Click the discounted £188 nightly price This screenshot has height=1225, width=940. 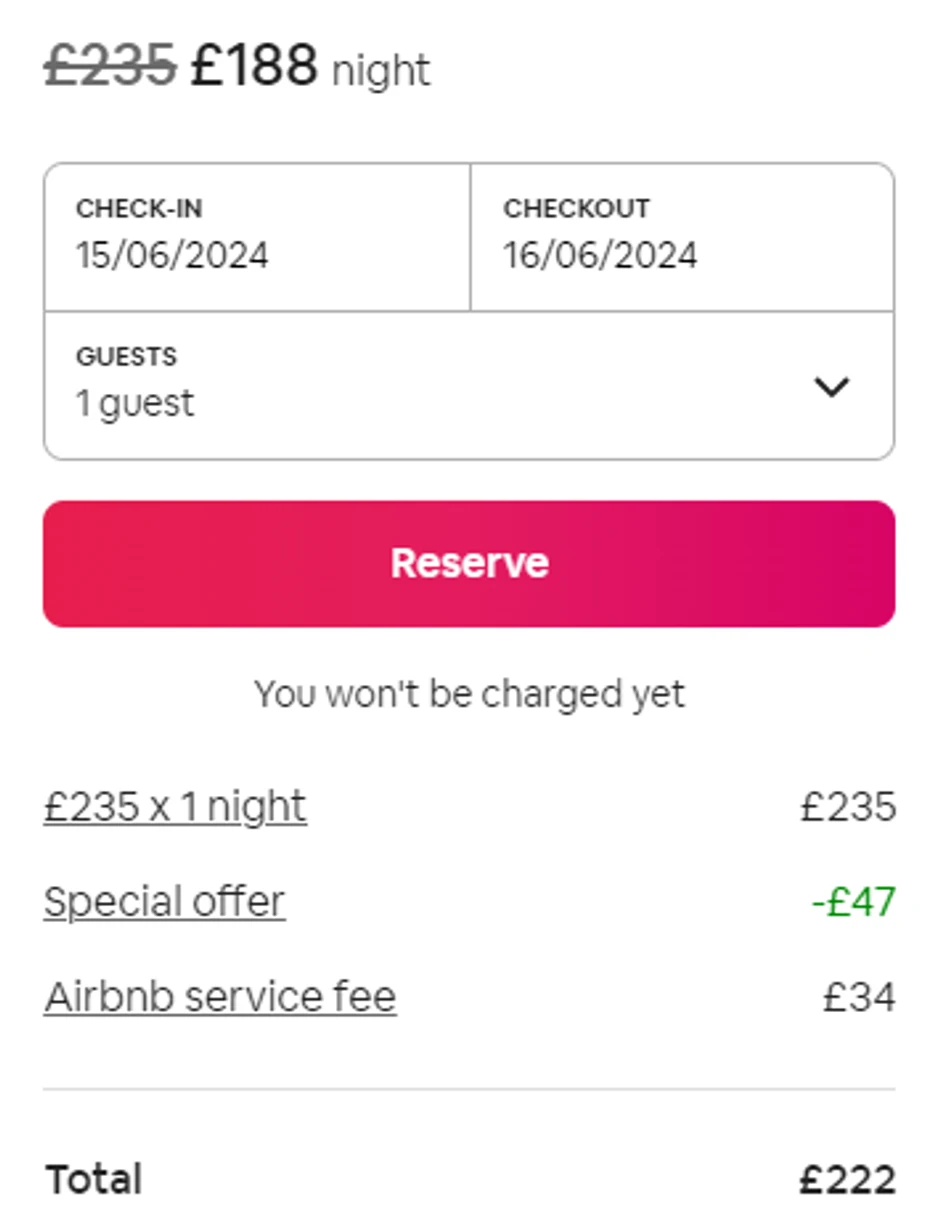(254, 66)
